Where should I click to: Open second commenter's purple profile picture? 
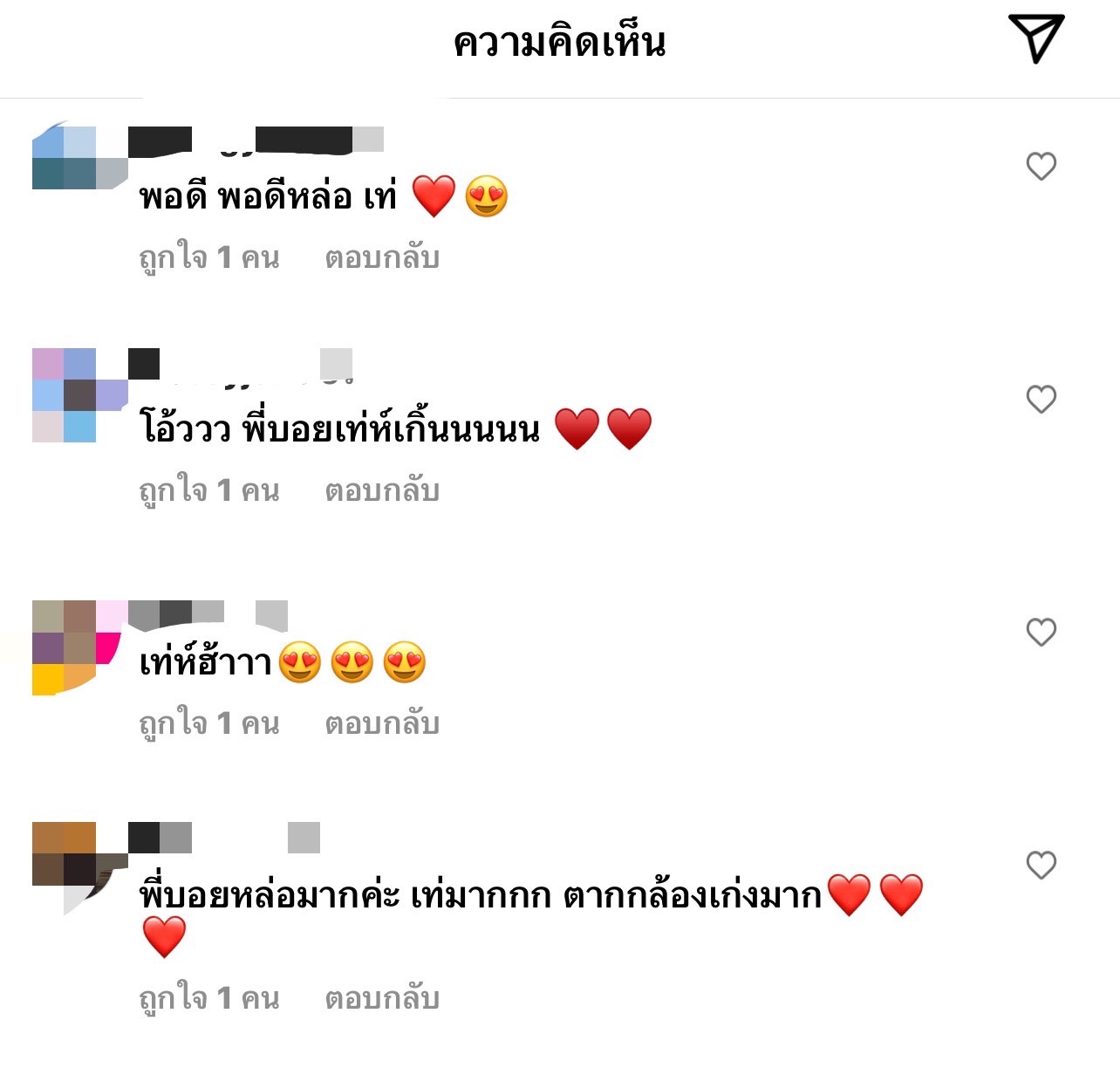(x=79, y=395)
